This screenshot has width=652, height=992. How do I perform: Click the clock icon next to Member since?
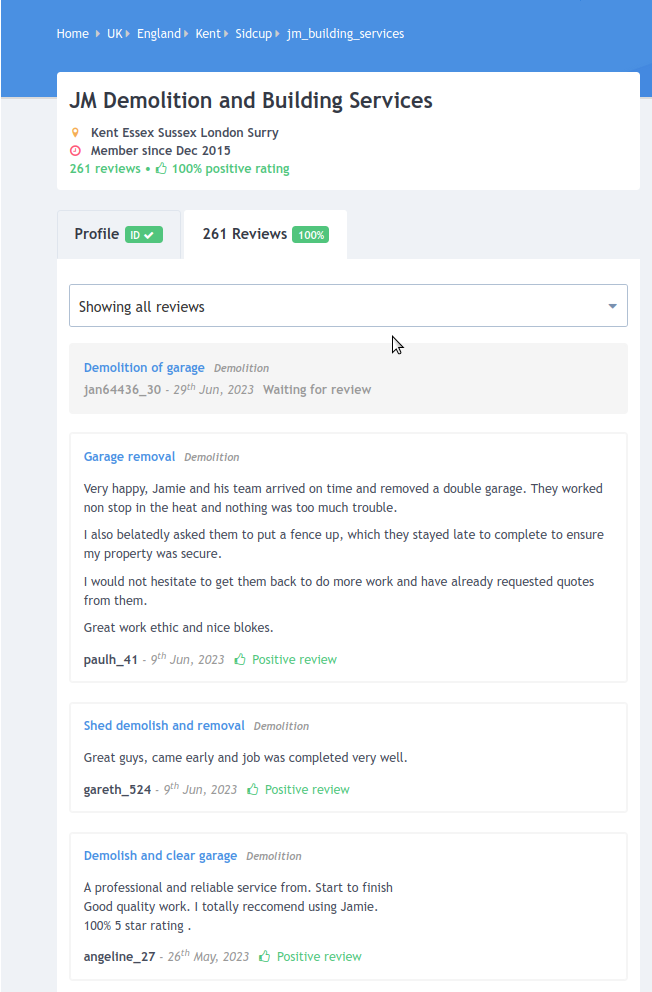(75, 151)
